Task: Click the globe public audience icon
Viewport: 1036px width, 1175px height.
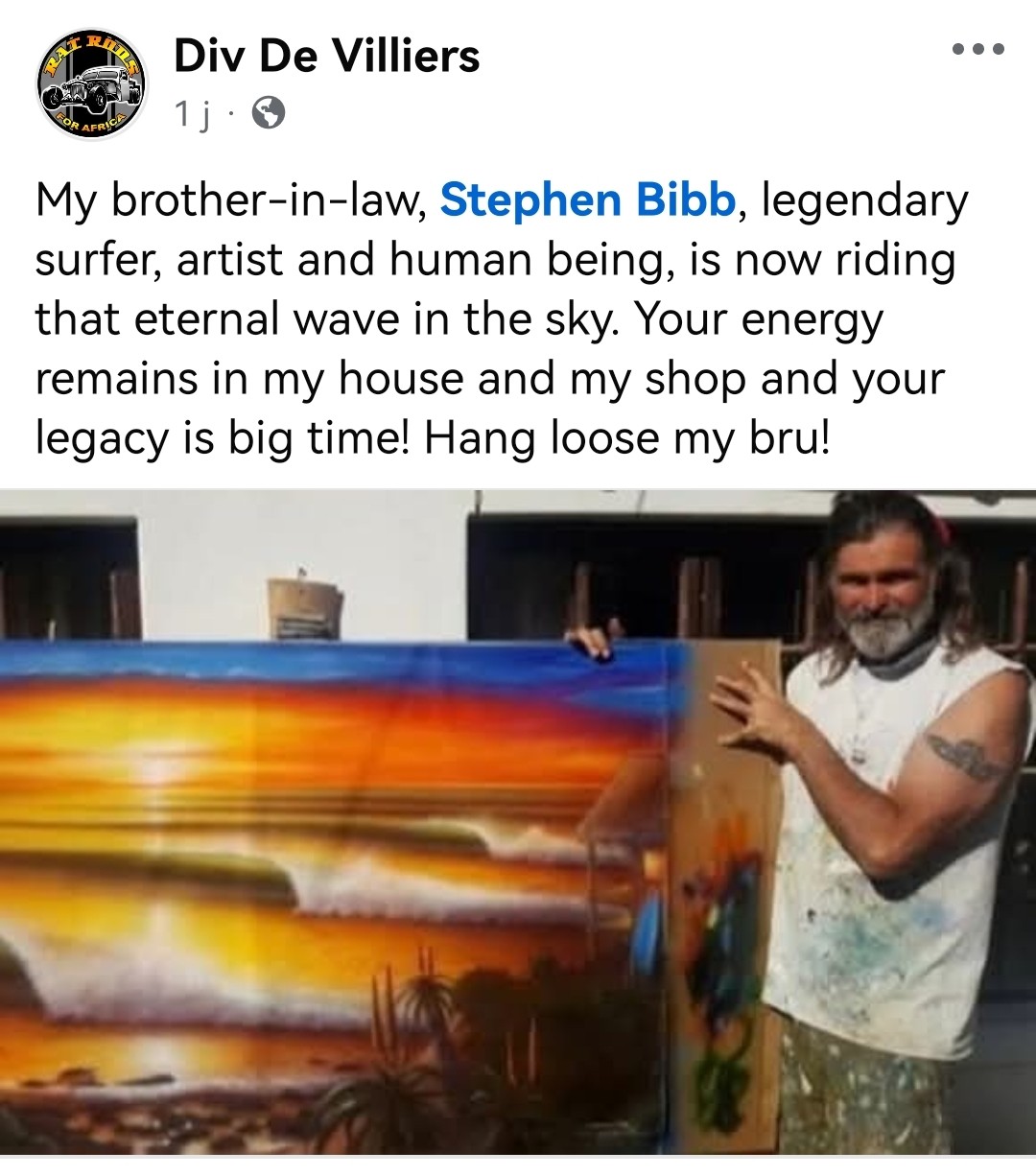Action: click(x=268, y=114)
